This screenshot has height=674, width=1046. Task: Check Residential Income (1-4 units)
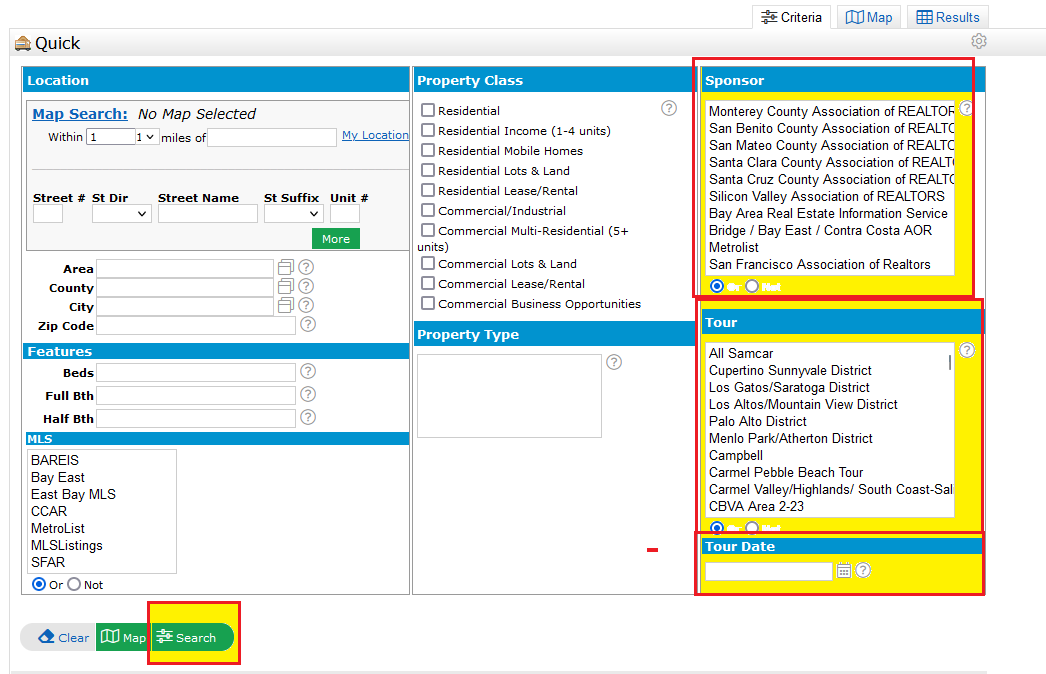[x=428, y=130]
